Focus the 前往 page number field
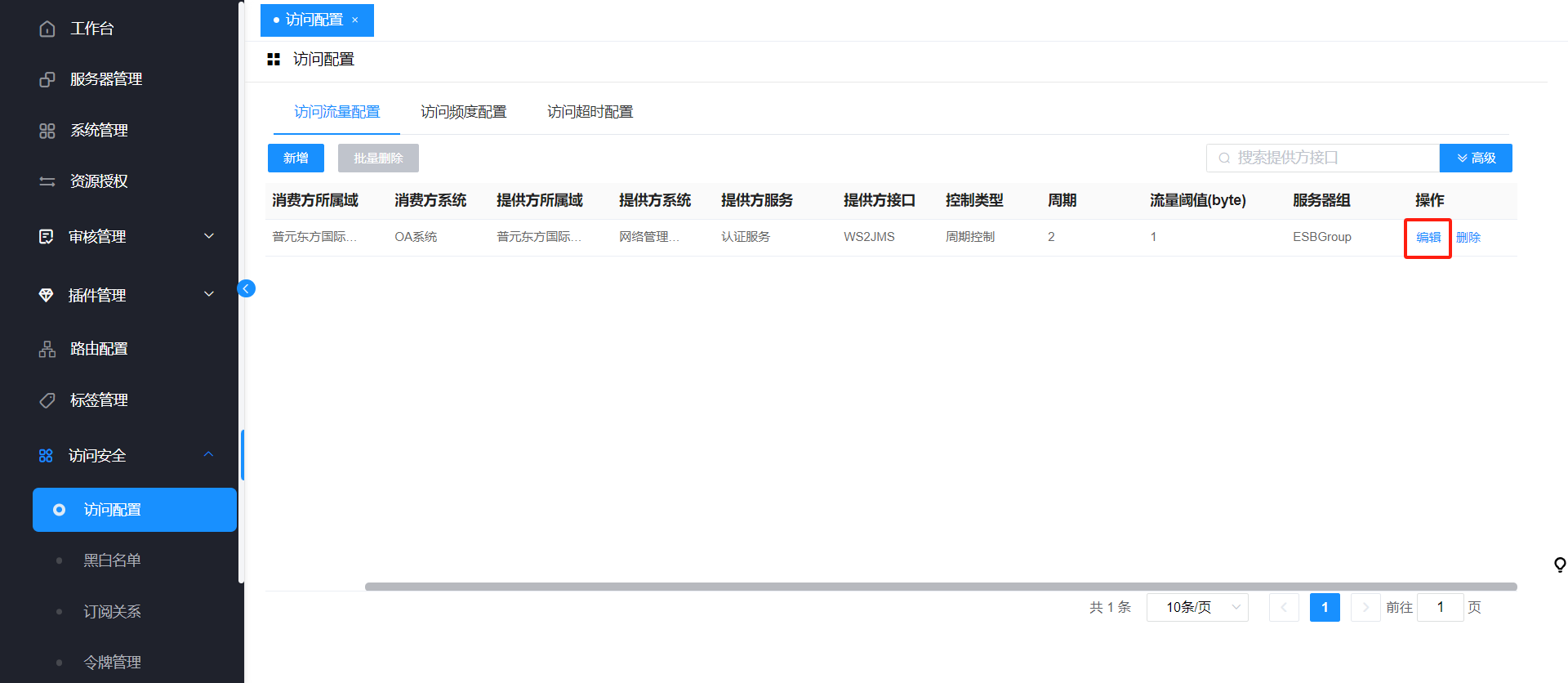Viewport: 1568px width, 683px height. (1441, 607)
